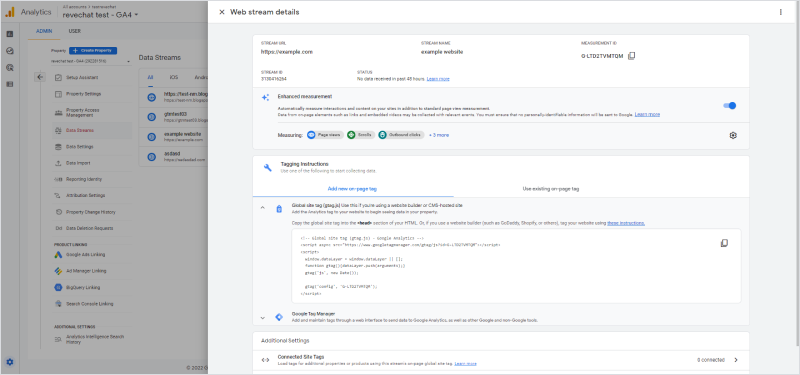Switch to the USER tab

(x=74, y=31)
